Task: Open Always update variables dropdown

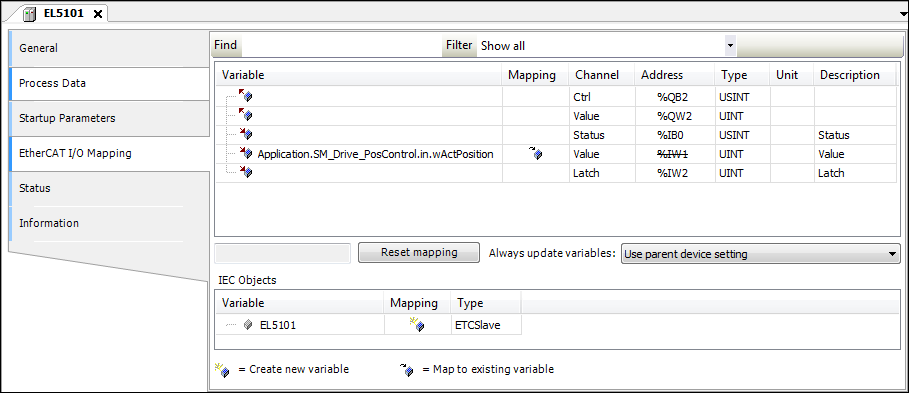Action: 892,254
